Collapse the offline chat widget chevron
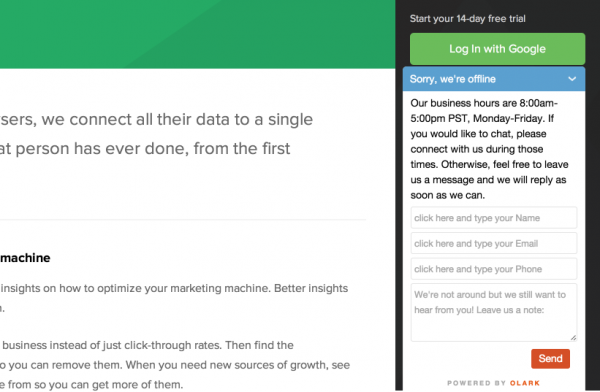 [572, 79]
